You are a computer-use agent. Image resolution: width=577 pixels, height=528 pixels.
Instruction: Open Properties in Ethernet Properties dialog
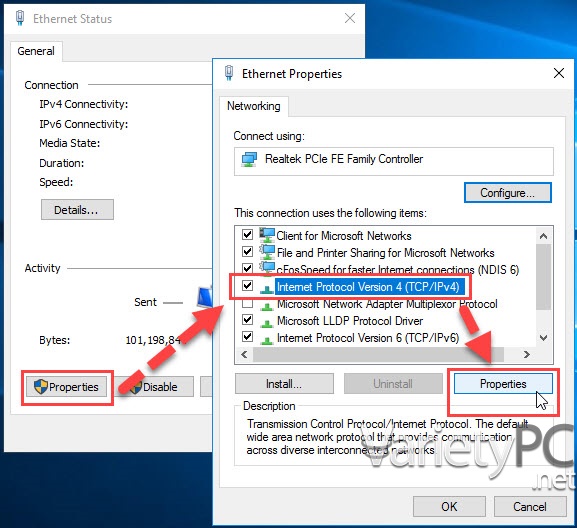click(x=503, y=384)
